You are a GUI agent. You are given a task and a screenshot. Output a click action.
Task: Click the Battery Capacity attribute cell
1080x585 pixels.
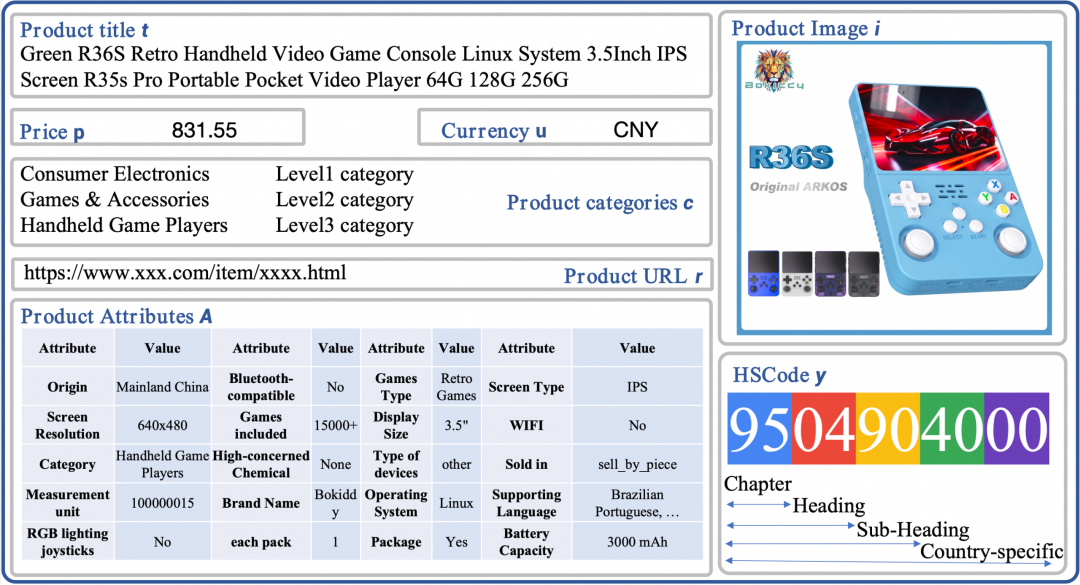[526, 542]
